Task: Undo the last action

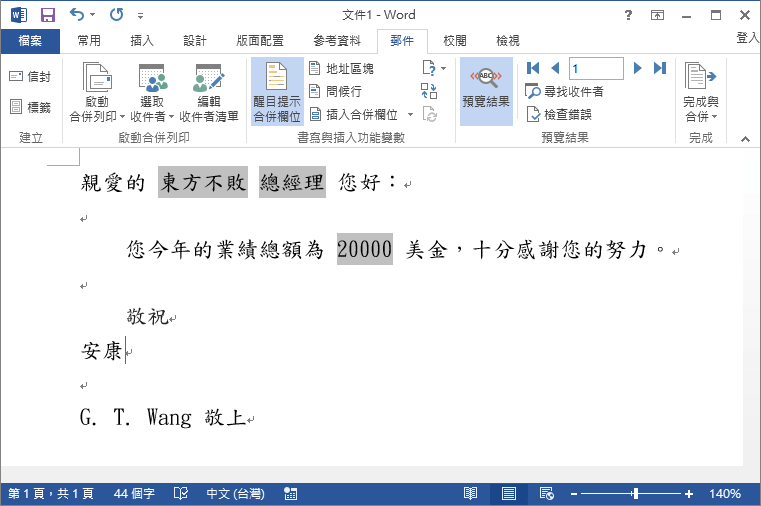Action: 77,15
